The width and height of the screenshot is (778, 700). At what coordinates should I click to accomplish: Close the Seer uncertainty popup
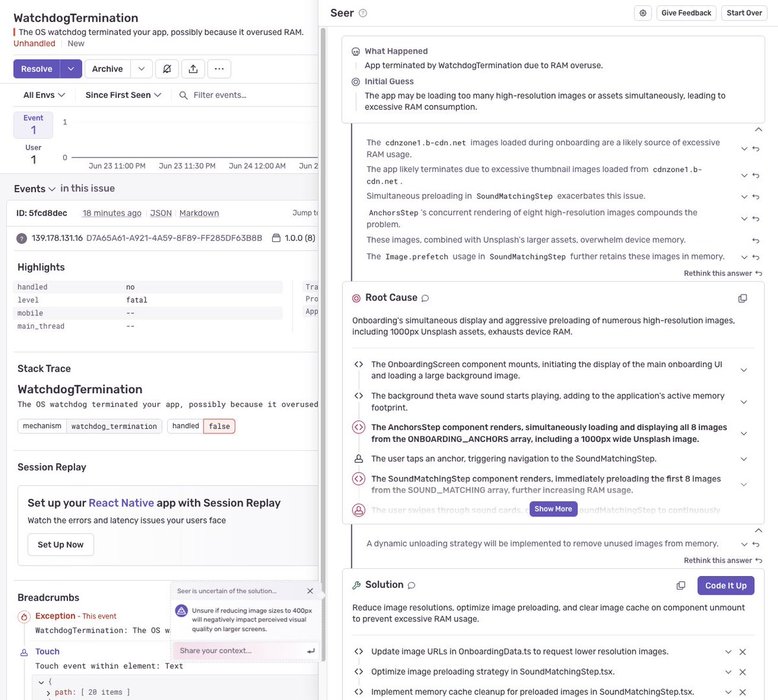click(x=310, y=591)
